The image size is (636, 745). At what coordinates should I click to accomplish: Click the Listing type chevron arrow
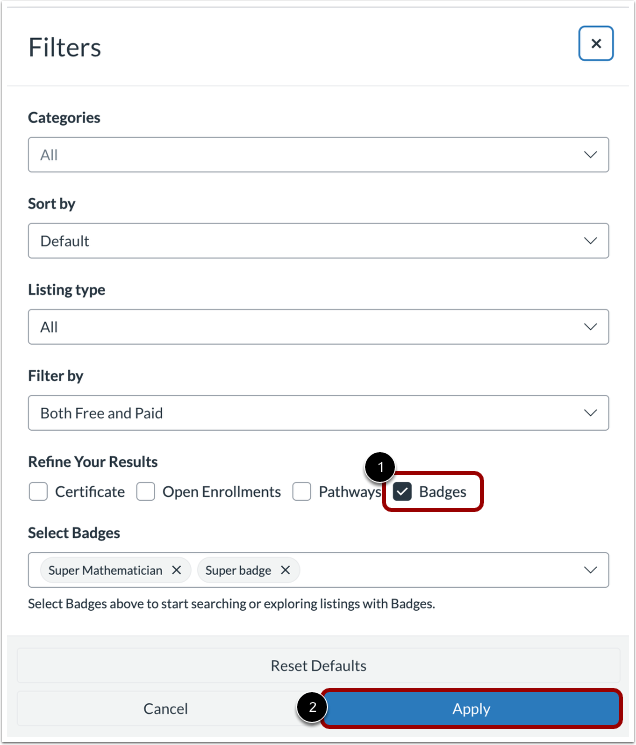point(590,327)
